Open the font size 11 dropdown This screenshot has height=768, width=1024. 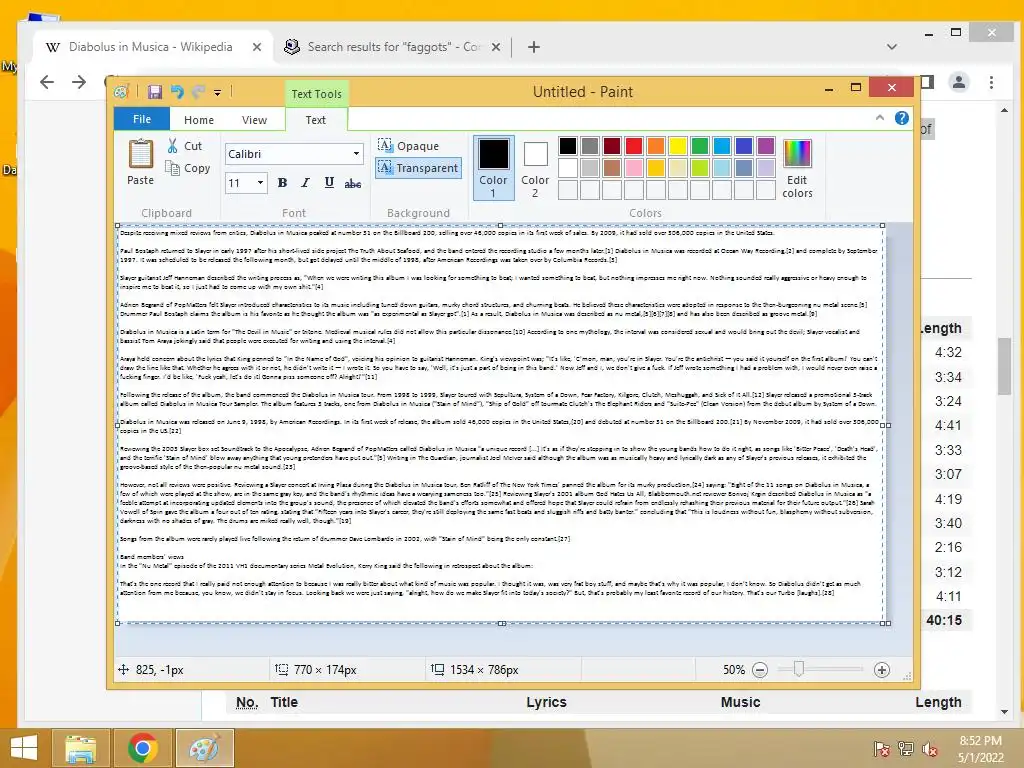point(260,183)
